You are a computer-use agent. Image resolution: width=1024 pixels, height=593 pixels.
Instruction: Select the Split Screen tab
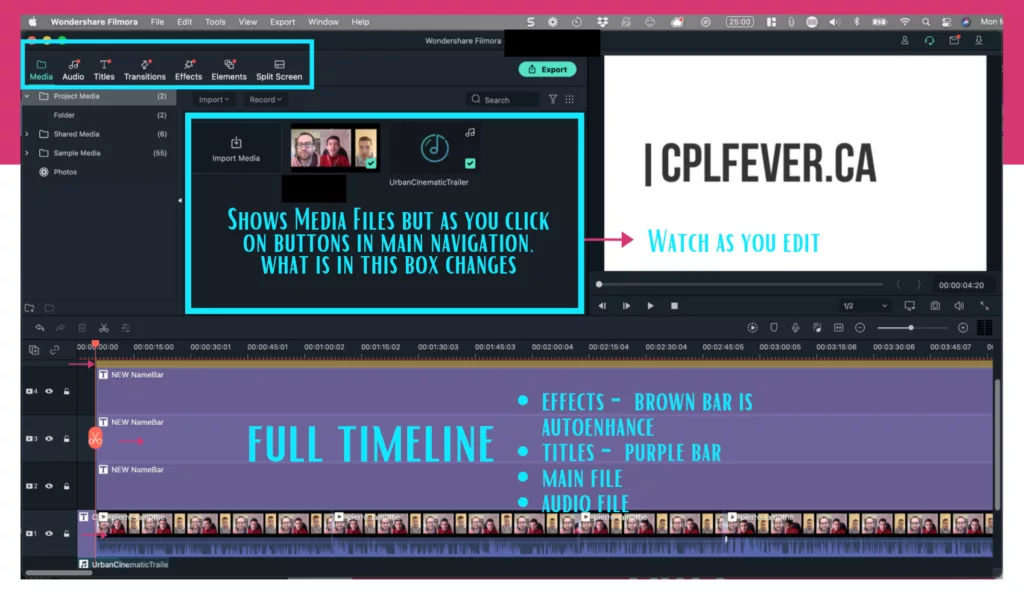[279, 70]
